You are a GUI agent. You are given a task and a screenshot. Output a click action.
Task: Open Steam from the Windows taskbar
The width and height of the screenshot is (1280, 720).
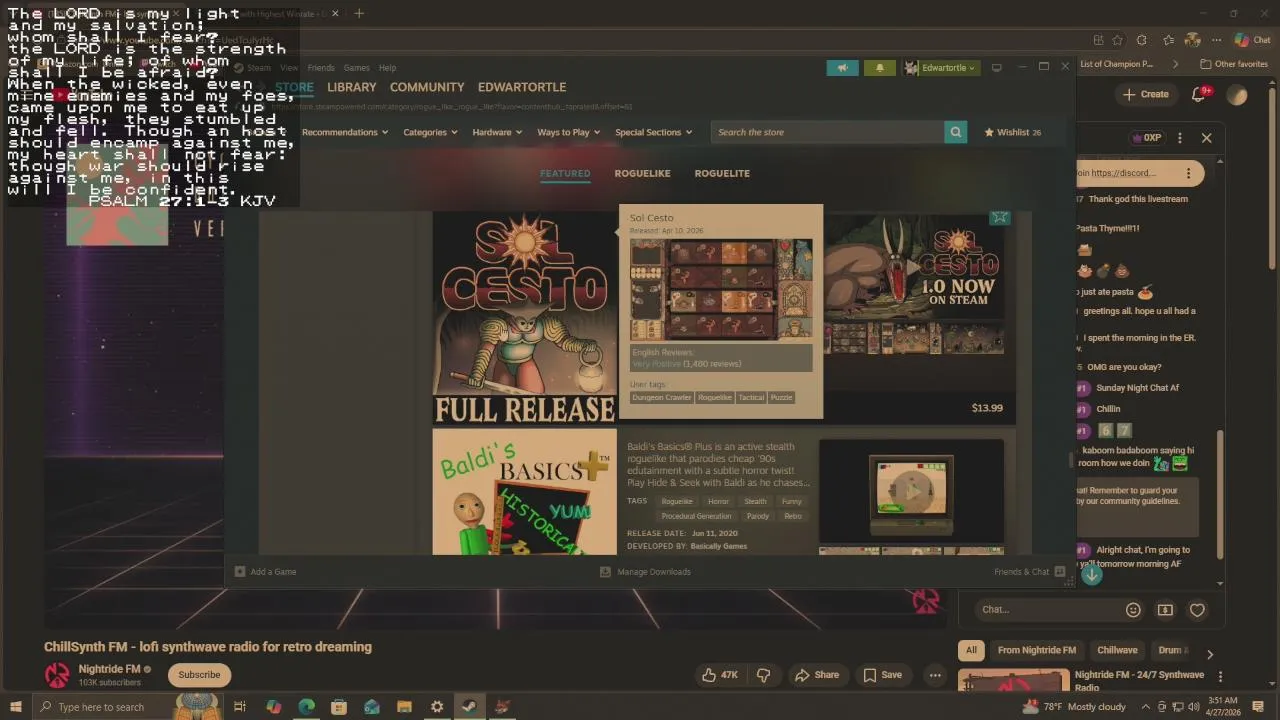[x=469, y=707]
